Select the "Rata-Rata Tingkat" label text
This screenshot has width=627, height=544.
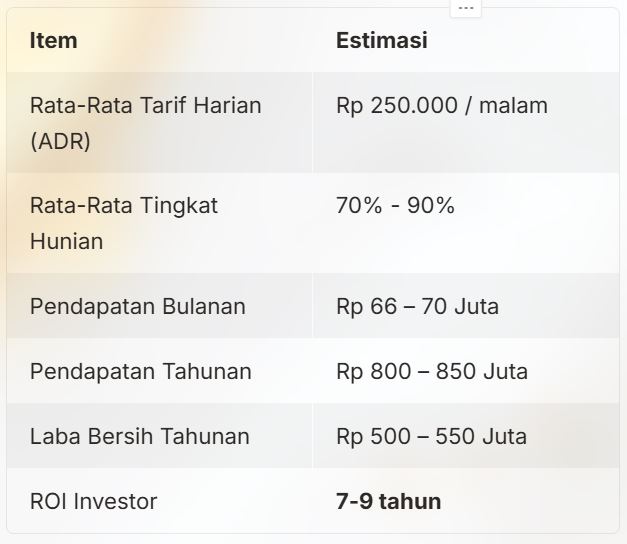point(124,206)
